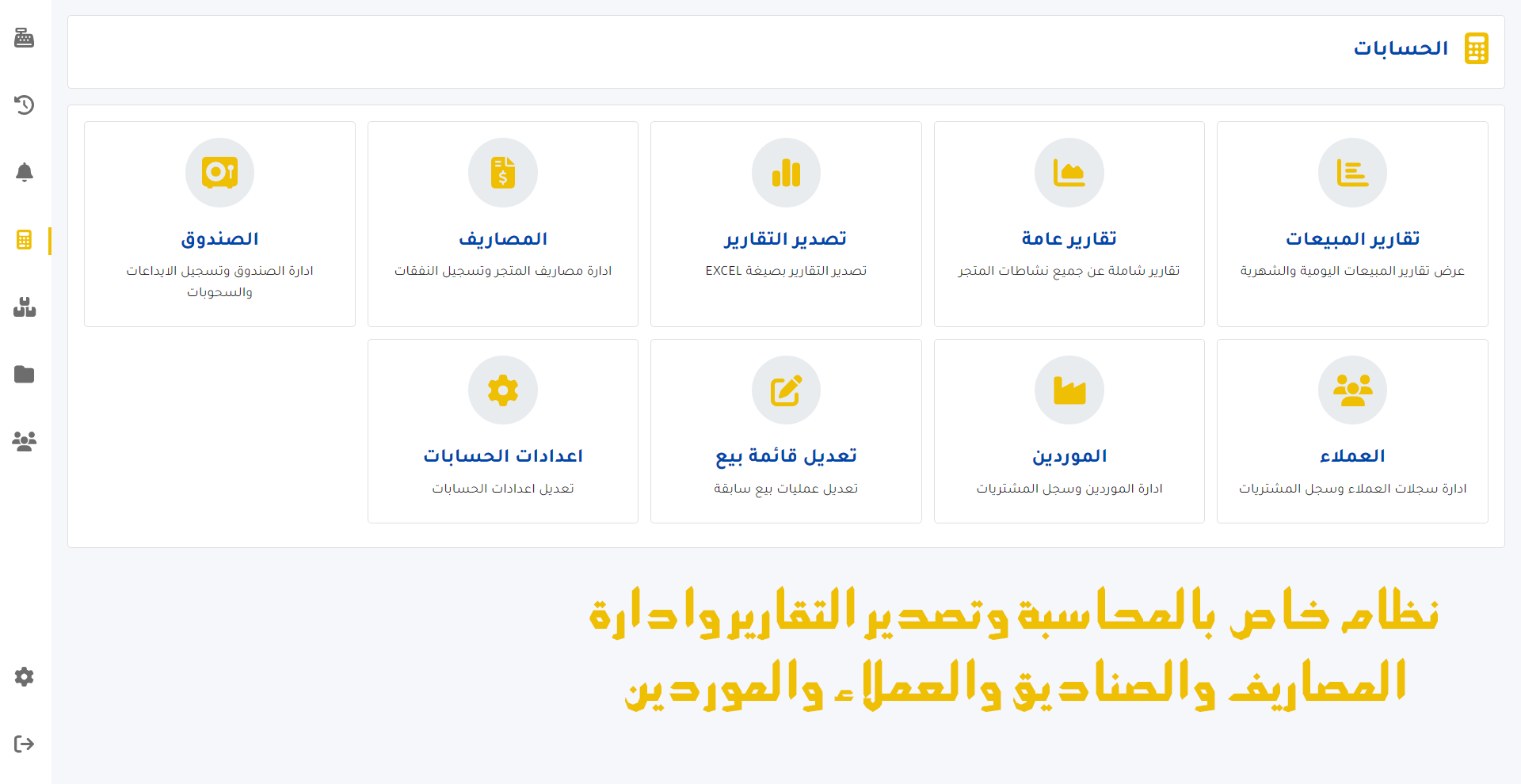This screenshot has width=1521, height=784.
Task: Open the تقارير عامة general reports card
Action: click(x=1069, y=224)
